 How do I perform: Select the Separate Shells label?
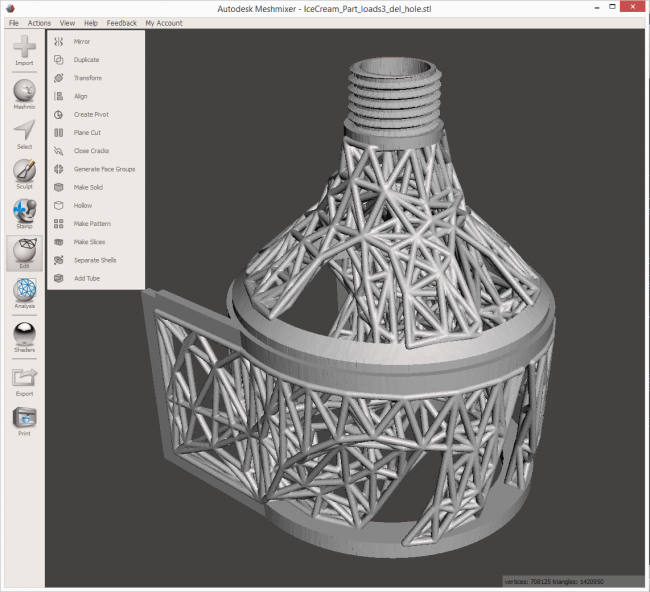click(x=95, y=260)
